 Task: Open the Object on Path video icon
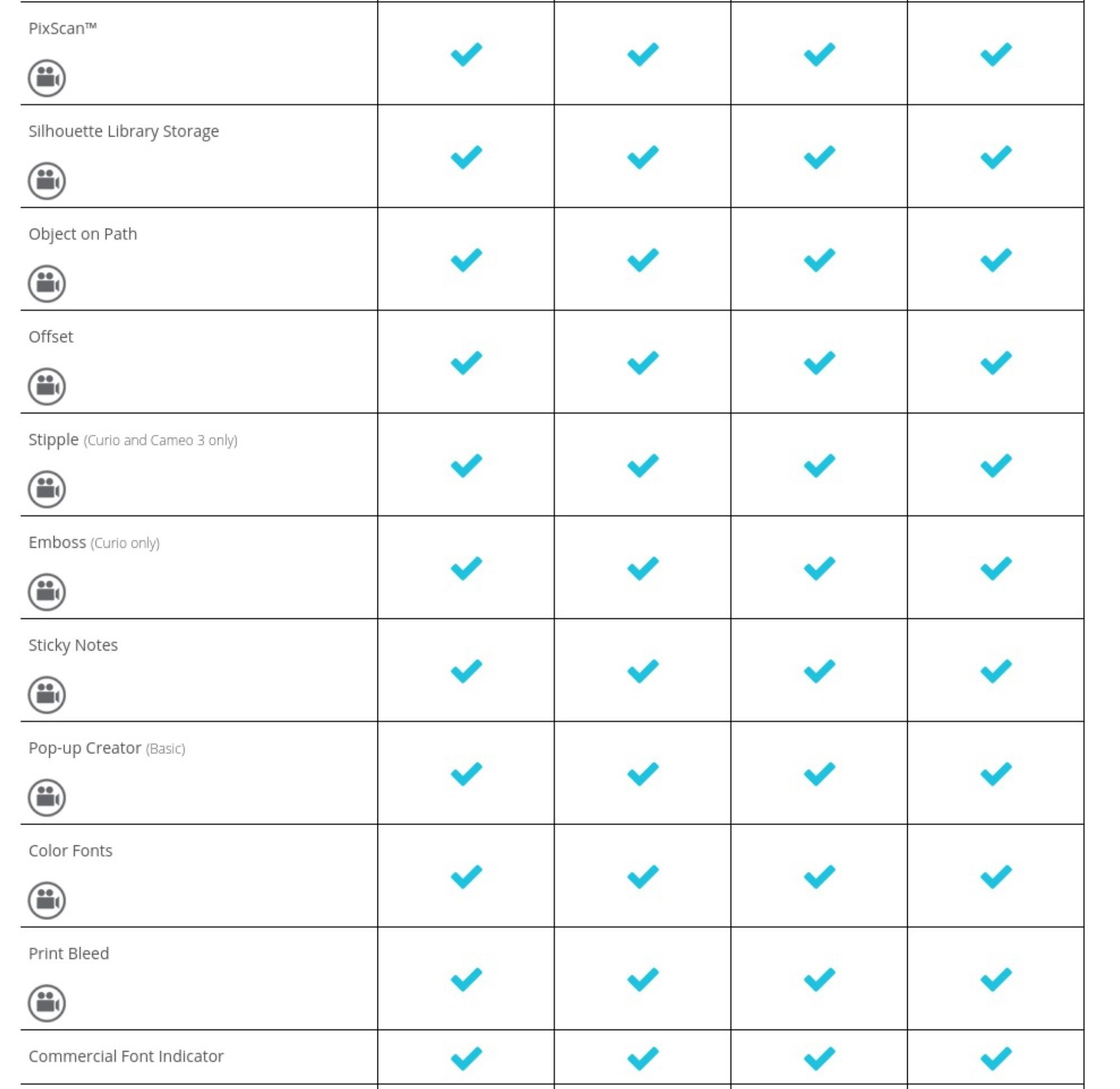tap(47, 283)
